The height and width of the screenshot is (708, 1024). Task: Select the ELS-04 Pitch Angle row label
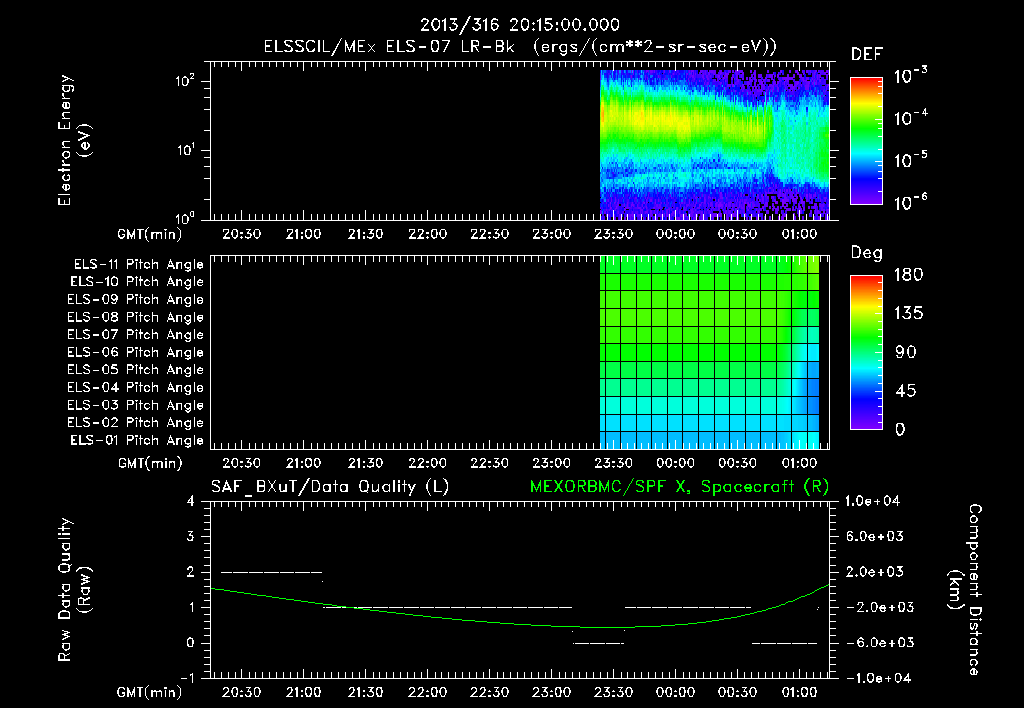coord(135,387)
